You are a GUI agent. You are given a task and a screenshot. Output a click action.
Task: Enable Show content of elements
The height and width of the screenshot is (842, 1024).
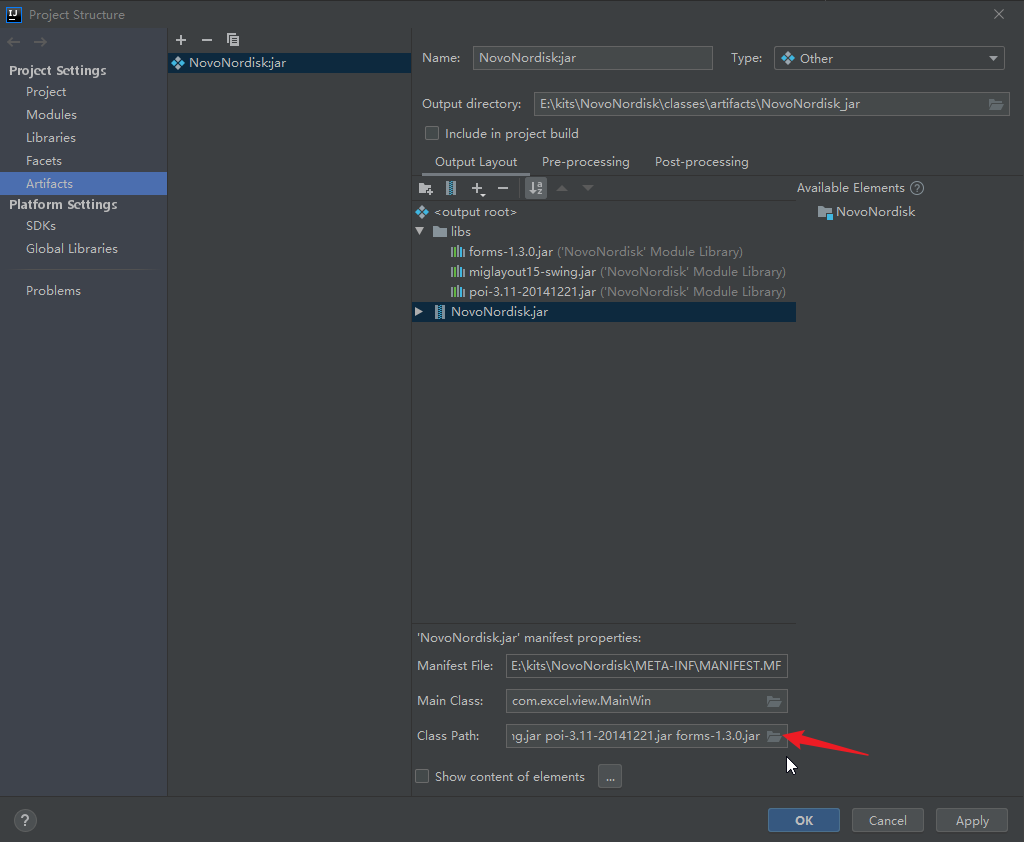(x=422, y=776)
